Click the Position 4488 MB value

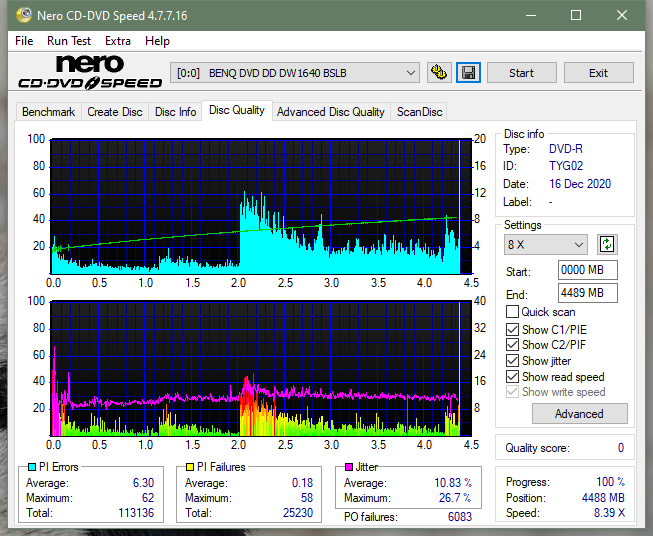coord(603,498)
